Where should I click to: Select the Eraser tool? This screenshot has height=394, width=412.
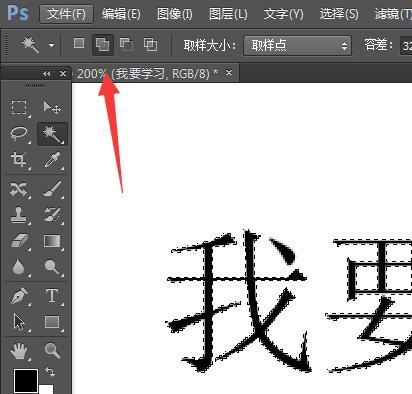(x=19, y=241)
